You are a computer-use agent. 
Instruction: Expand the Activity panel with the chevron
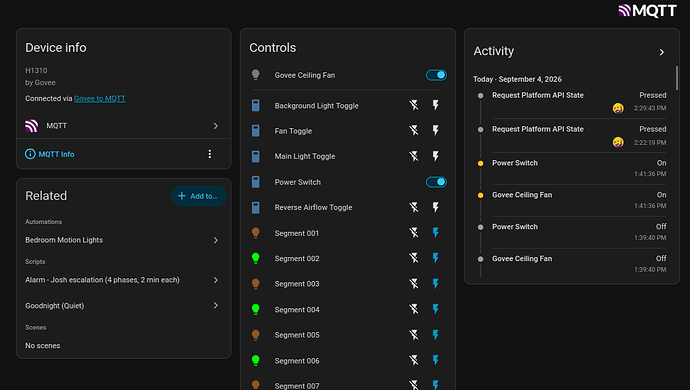[661, 52]
